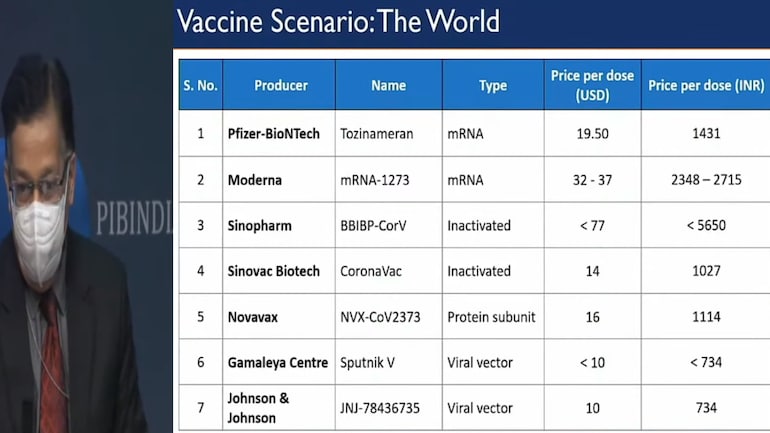Screen dimensions: 770x433
Task: Click the 'Moderna' producer cell
Action: 254,180
